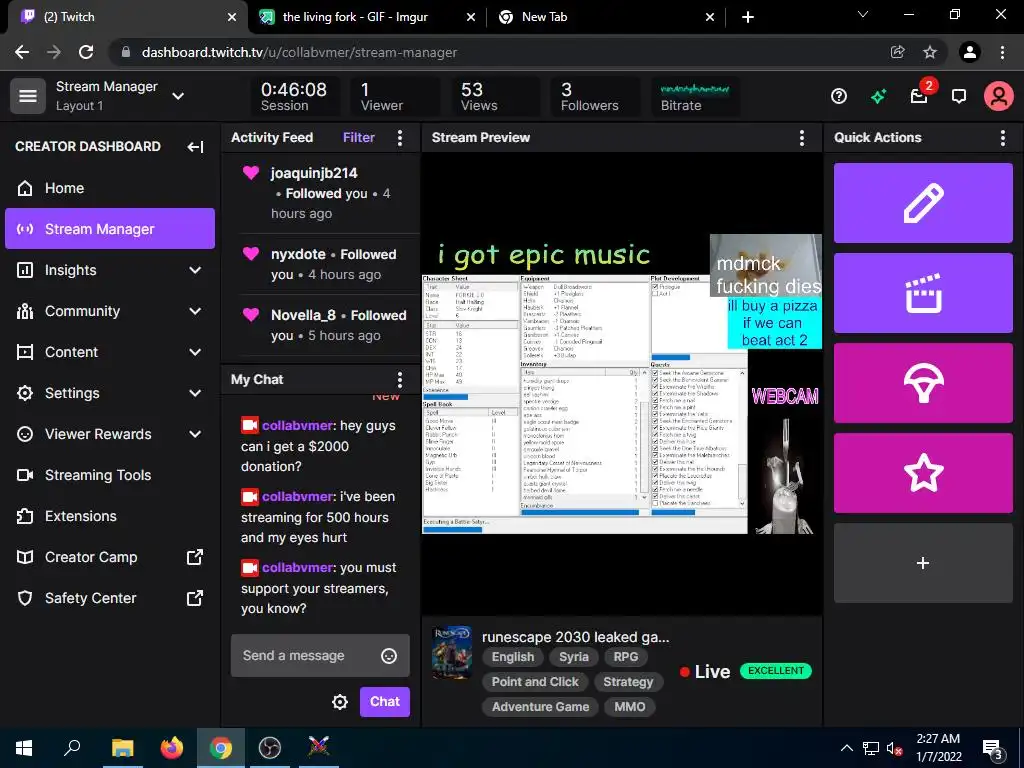Viewport: 1024px width, 768px height.
Task: Open the profile avatar menu
Action: (x=999, y=97)
